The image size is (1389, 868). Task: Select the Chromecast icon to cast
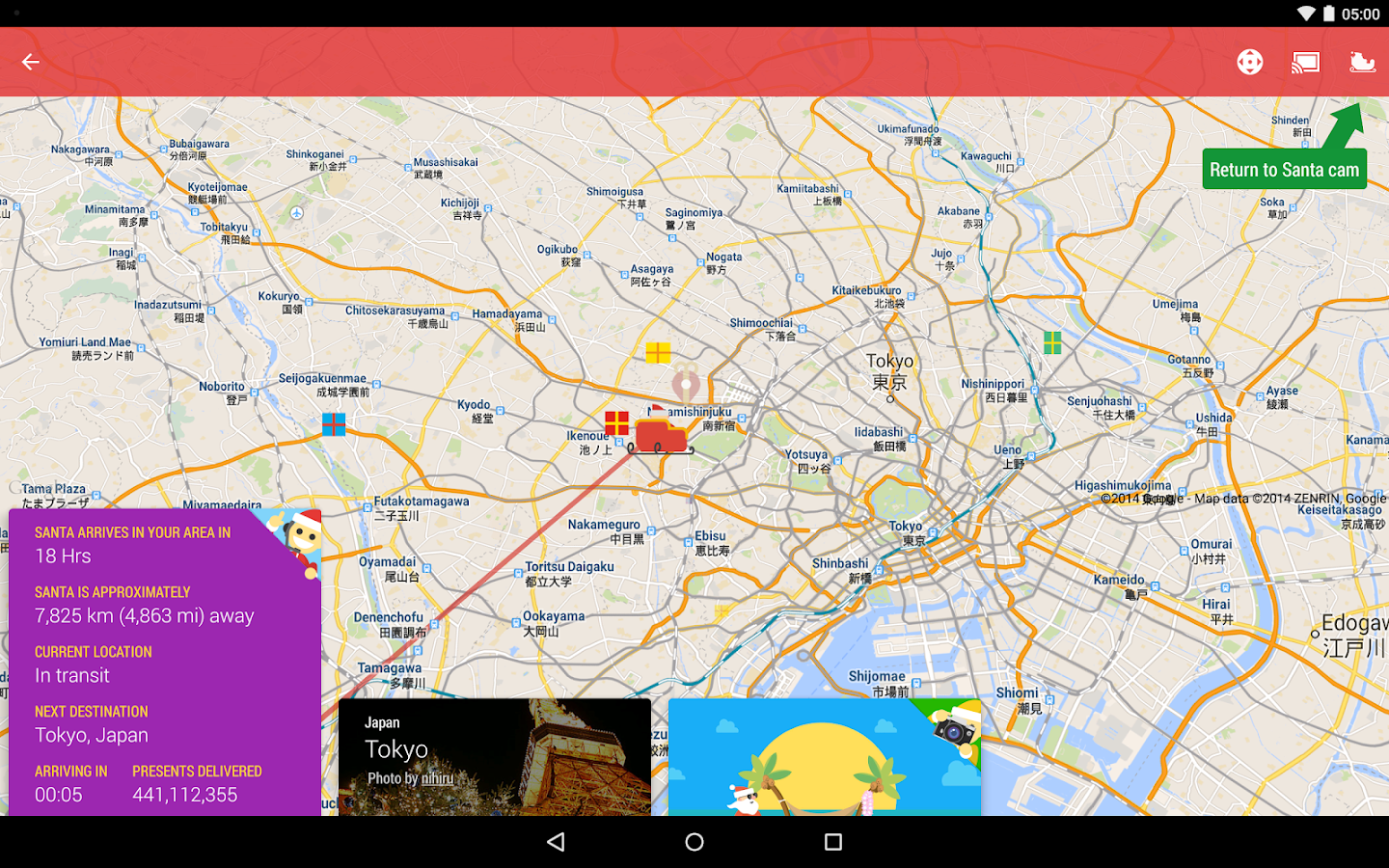pos(1305,61)
